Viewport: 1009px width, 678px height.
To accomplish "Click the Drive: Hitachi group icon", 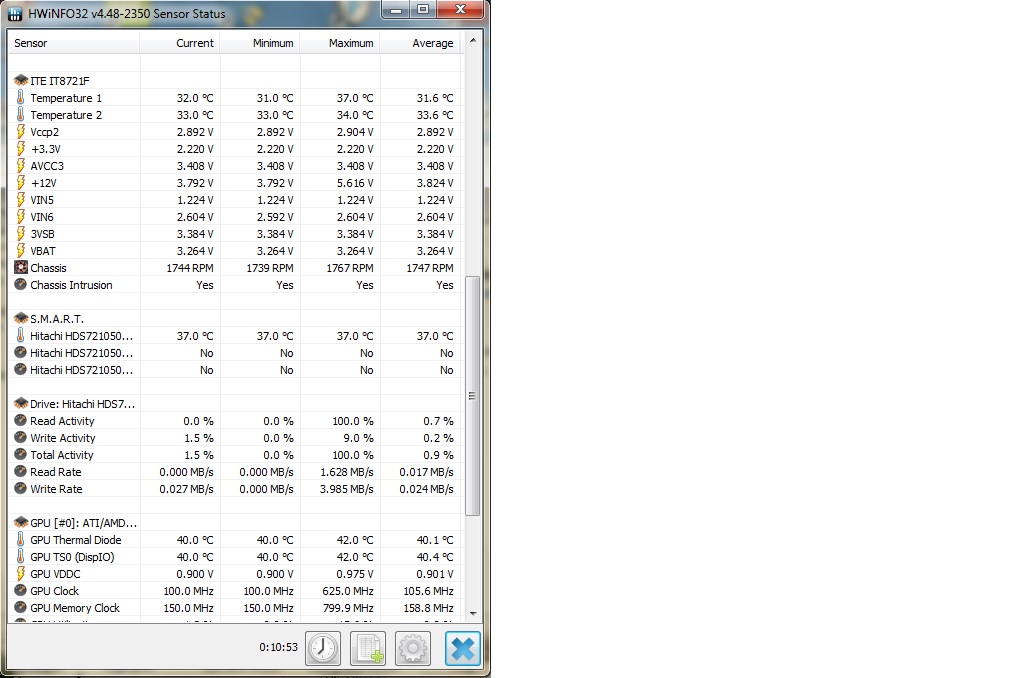I will point(21,403).
